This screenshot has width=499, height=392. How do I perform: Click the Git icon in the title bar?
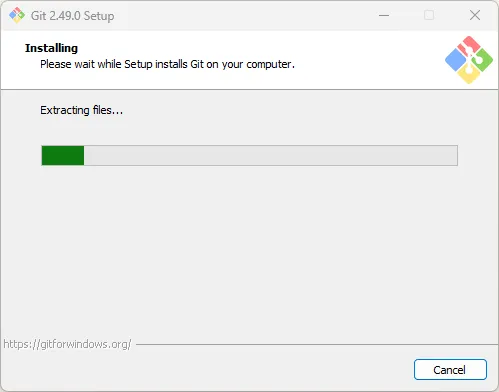pyautogui.click(x=17, y=15)
